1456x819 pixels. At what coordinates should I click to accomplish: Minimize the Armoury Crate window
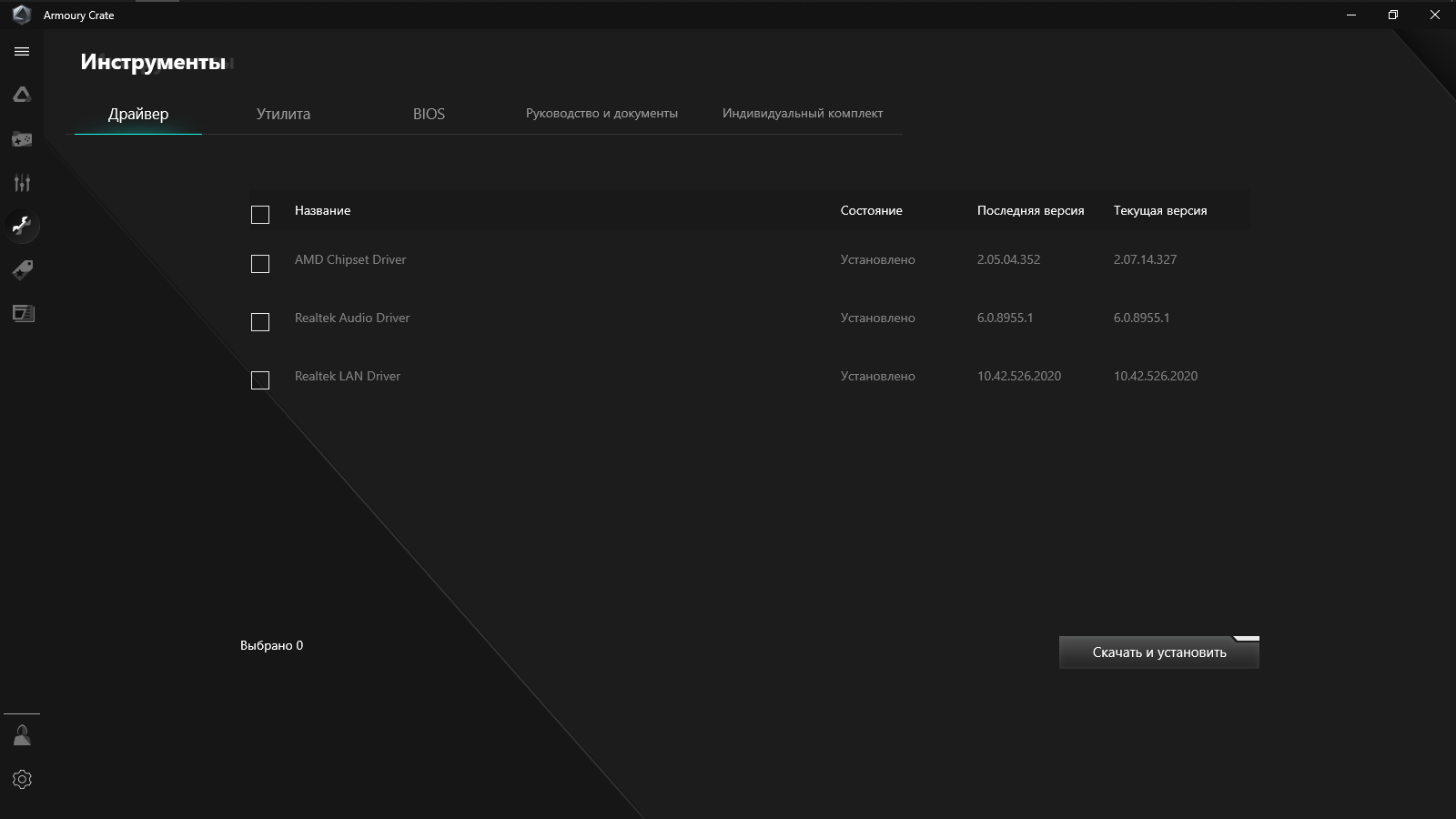[1351, 15]
